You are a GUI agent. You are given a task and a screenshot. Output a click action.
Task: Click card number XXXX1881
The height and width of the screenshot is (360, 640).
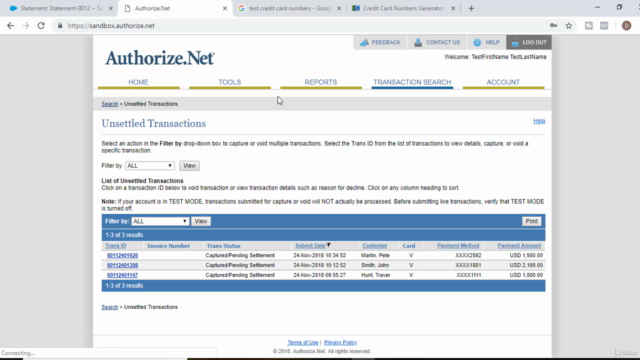tap(468, 265)
